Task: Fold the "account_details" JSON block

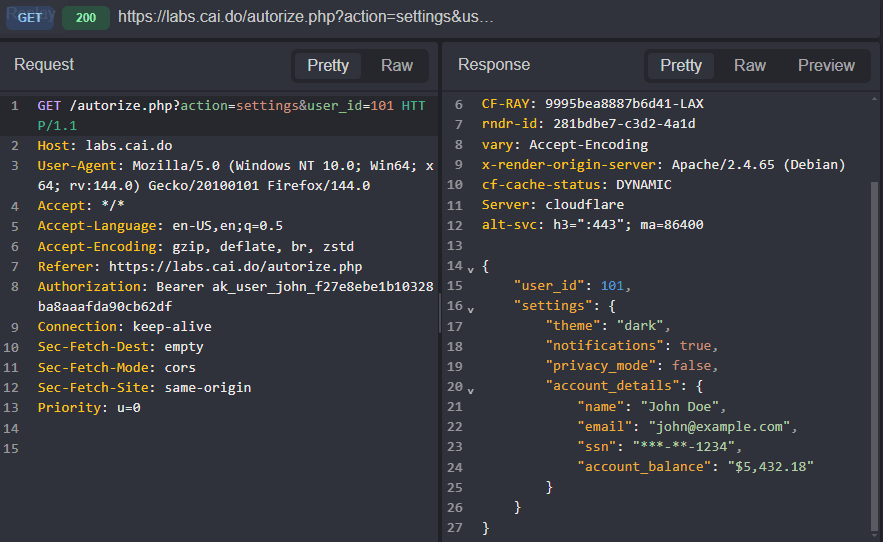Action: [471, 387]
